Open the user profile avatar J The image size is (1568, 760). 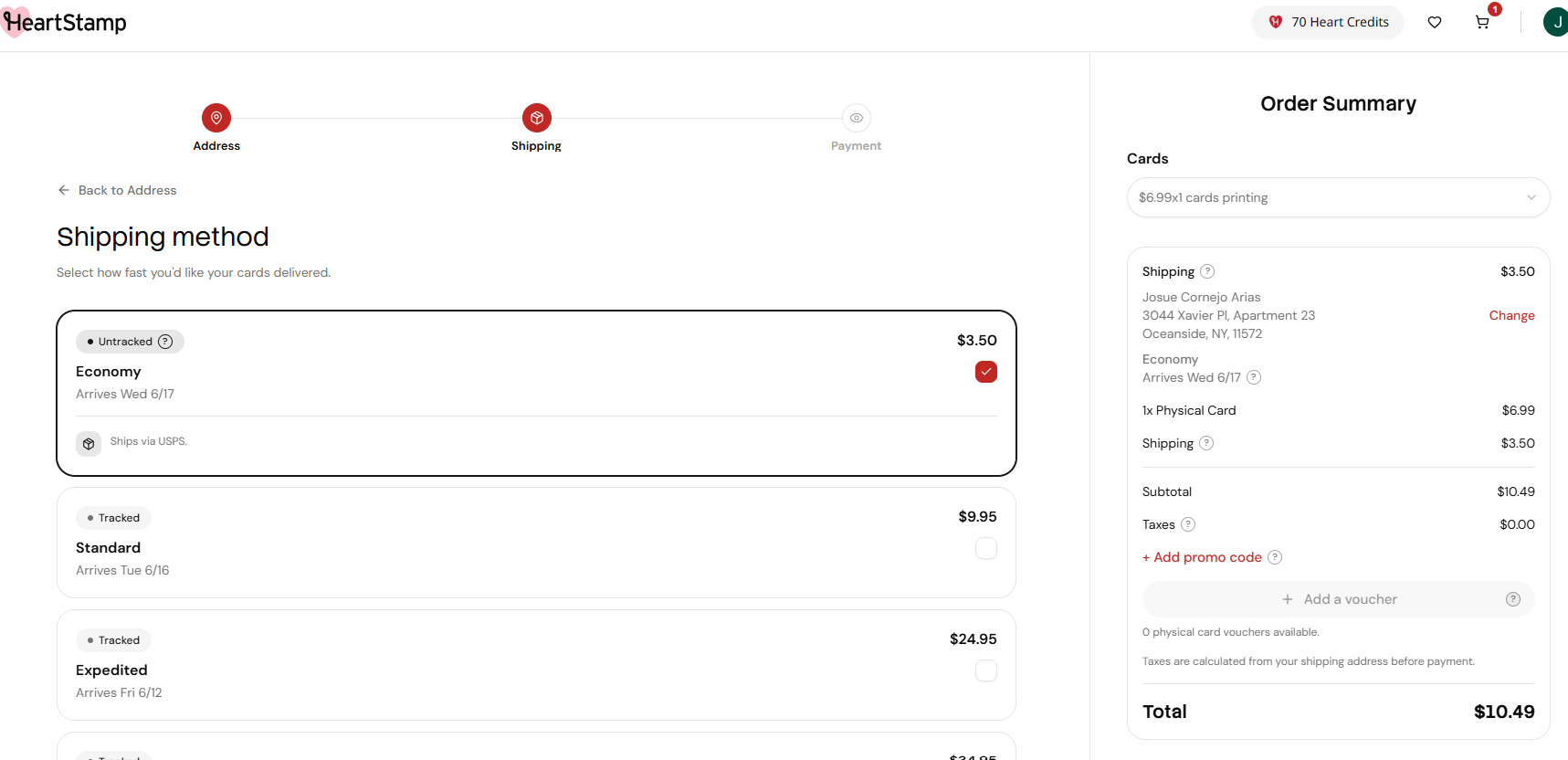[1555, 22]
